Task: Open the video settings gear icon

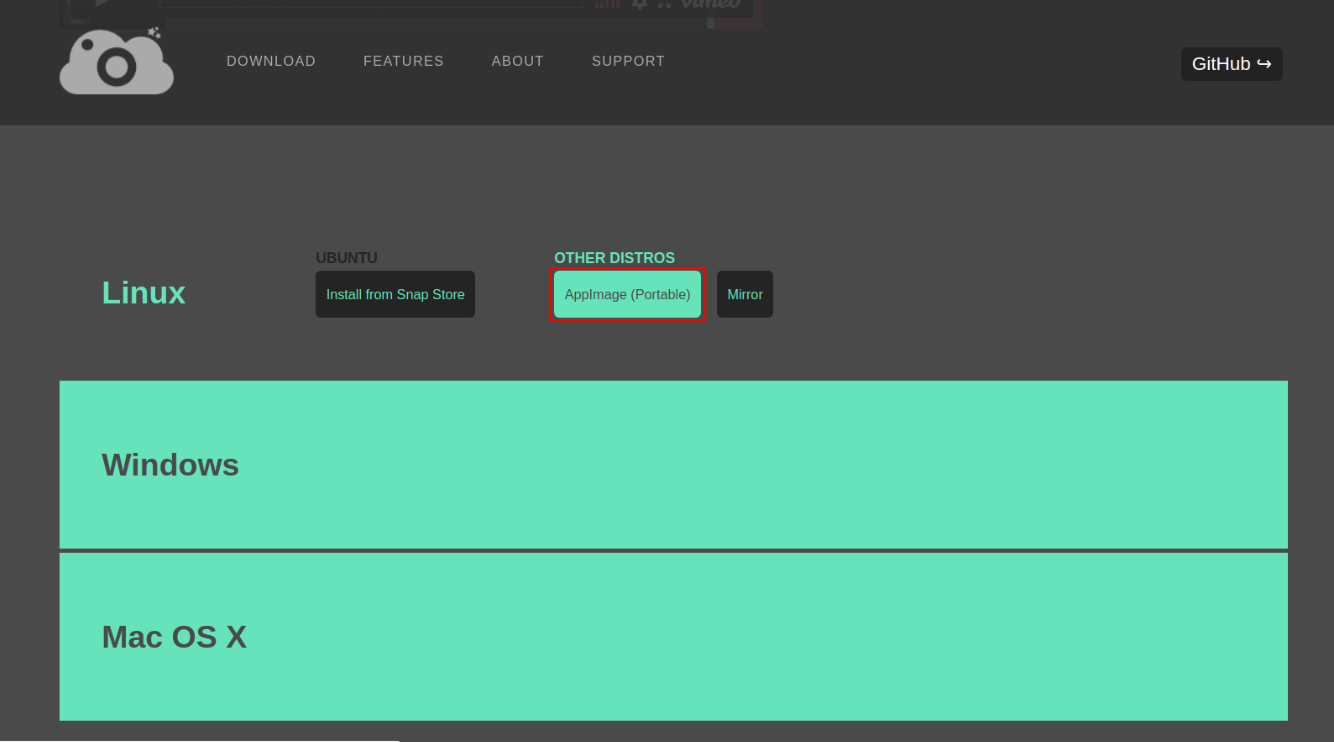Action: point(637,5)
